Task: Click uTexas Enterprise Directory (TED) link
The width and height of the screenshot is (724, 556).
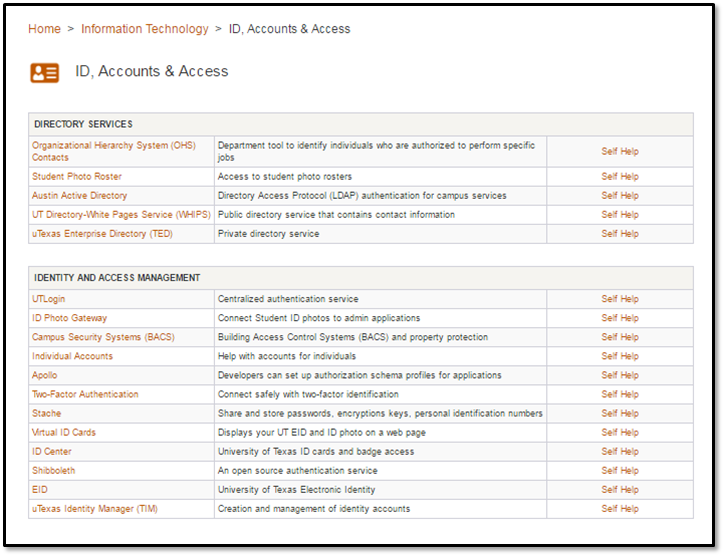Action: click(102, 234)
